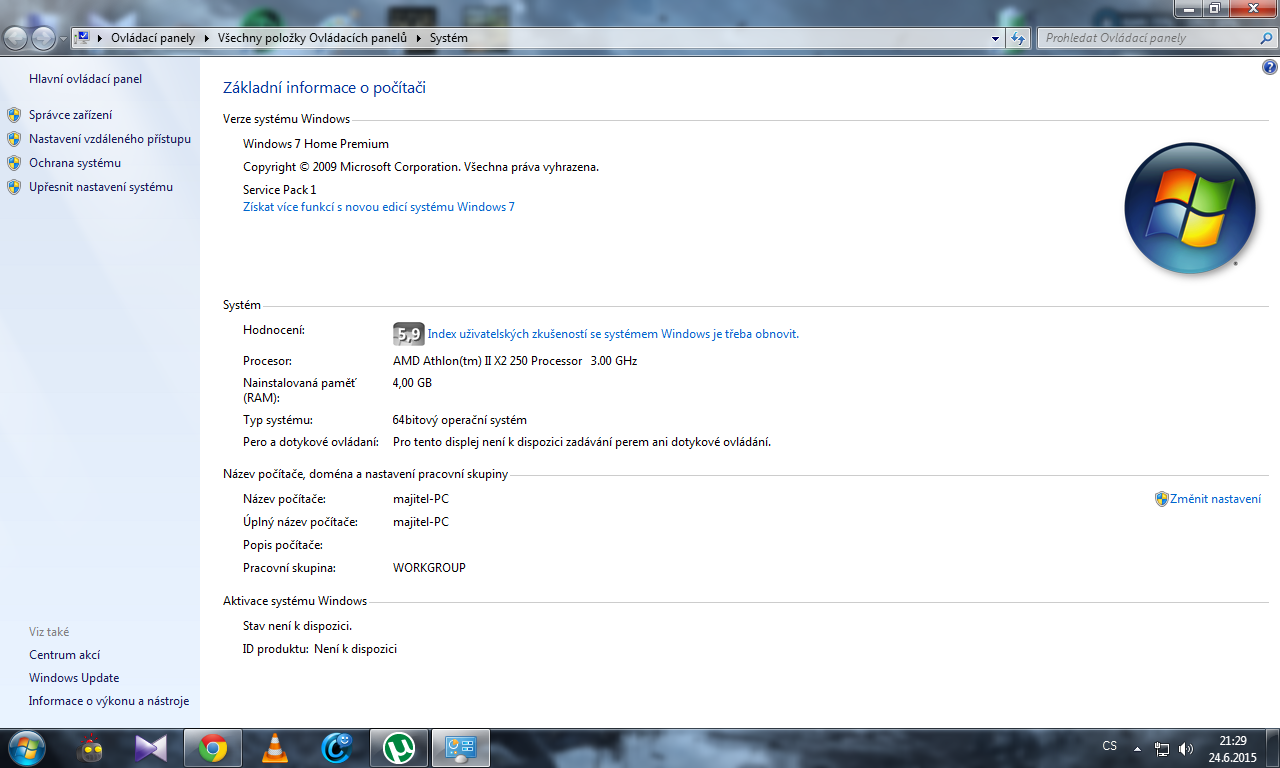Open Windows Update from the sidebar
This screenshot has height=768, width=1280.
click(x=74, y=678)
